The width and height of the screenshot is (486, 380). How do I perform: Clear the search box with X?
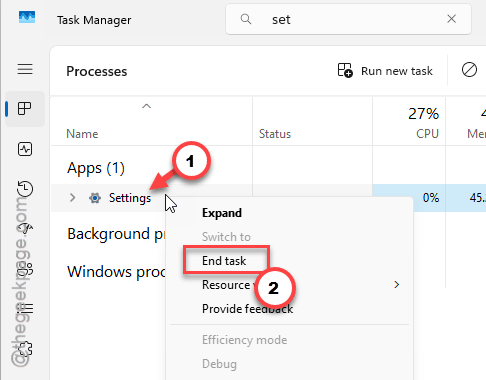pos(451,19)
